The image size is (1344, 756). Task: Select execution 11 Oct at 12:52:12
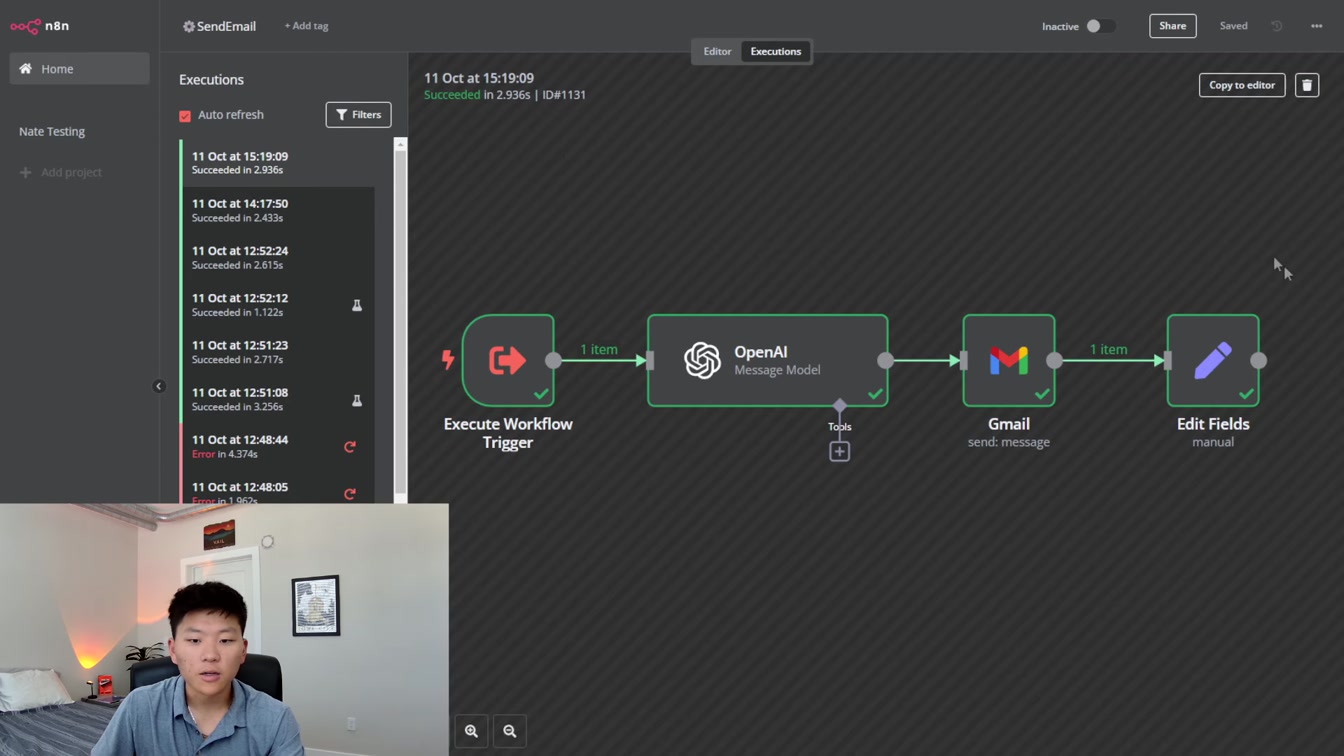(x=277, y=304)
